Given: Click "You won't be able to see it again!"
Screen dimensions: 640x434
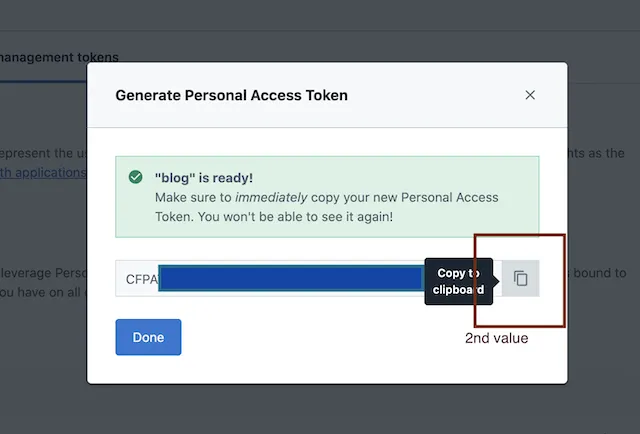Looking at the screenshot, I should point(274,216).
